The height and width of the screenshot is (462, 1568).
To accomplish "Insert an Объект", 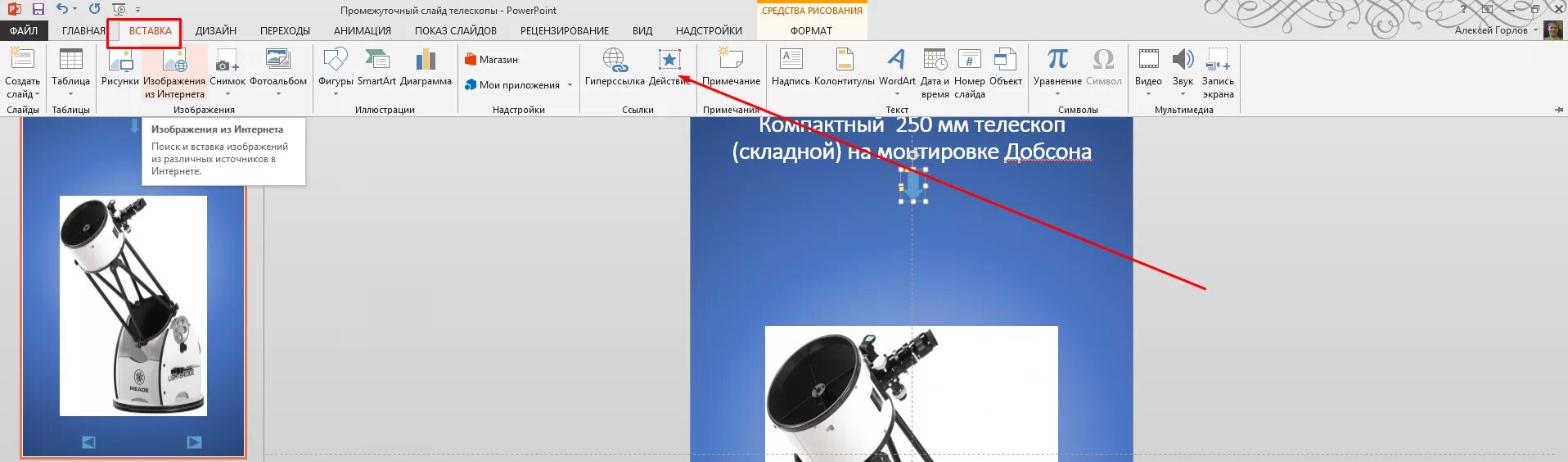I will pyautogui.click(x=1006, y=67).
